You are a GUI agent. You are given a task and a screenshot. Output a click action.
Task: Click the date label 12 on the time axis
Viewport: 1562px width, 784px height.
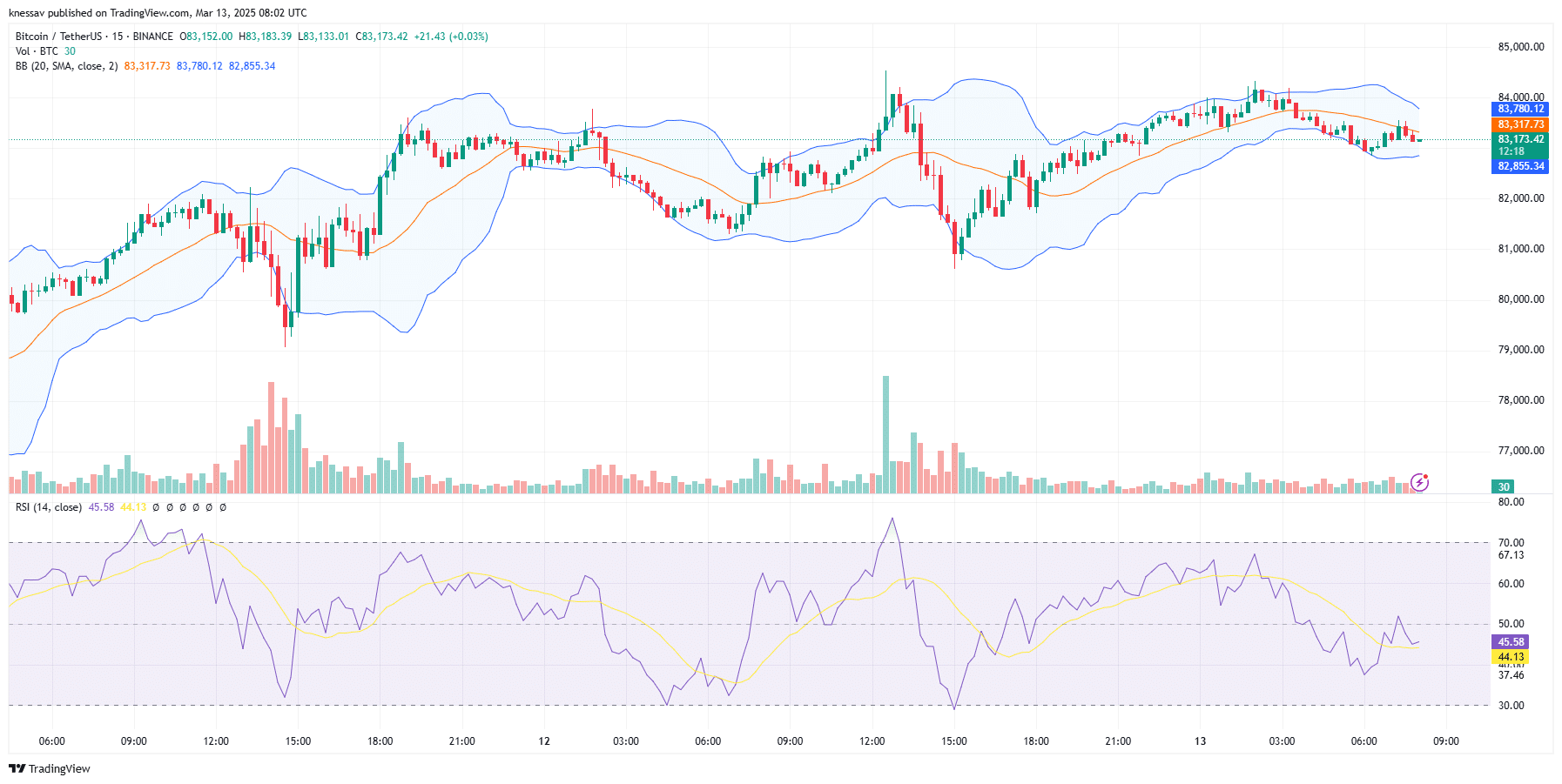coord(544,741)
